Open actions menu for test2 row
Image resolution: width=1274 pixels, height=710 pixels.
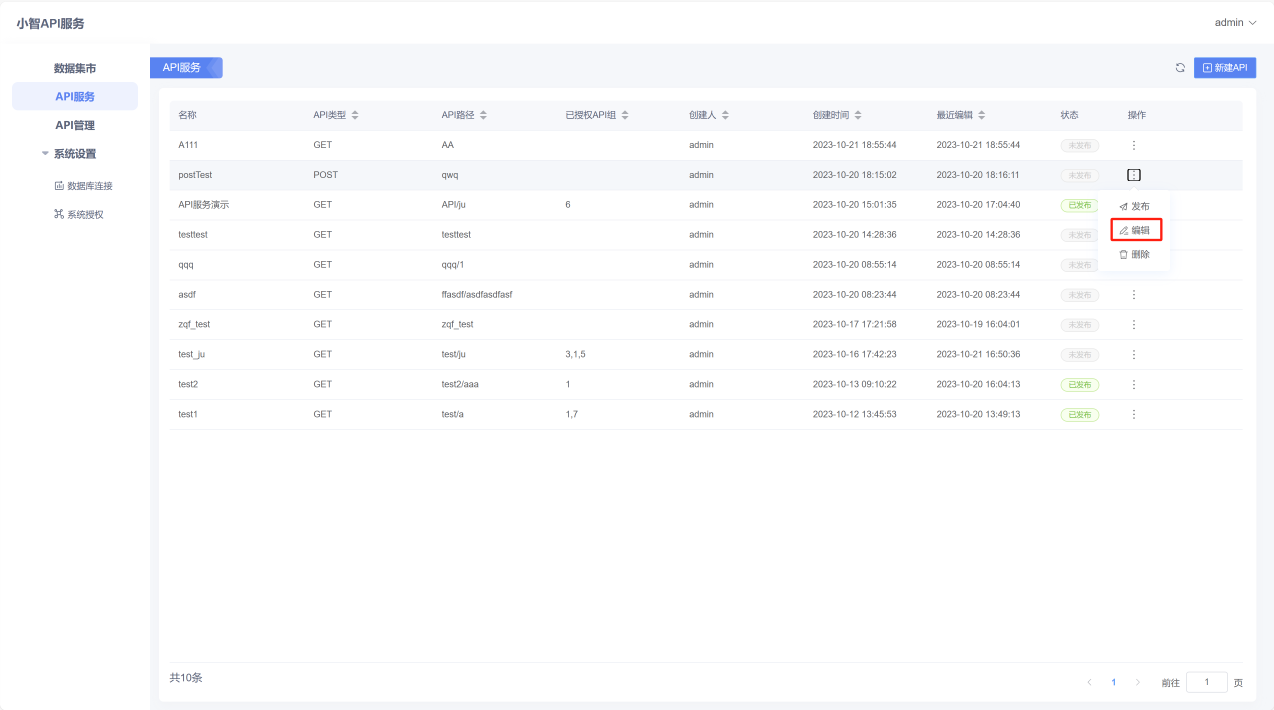tap(1133, 385)
